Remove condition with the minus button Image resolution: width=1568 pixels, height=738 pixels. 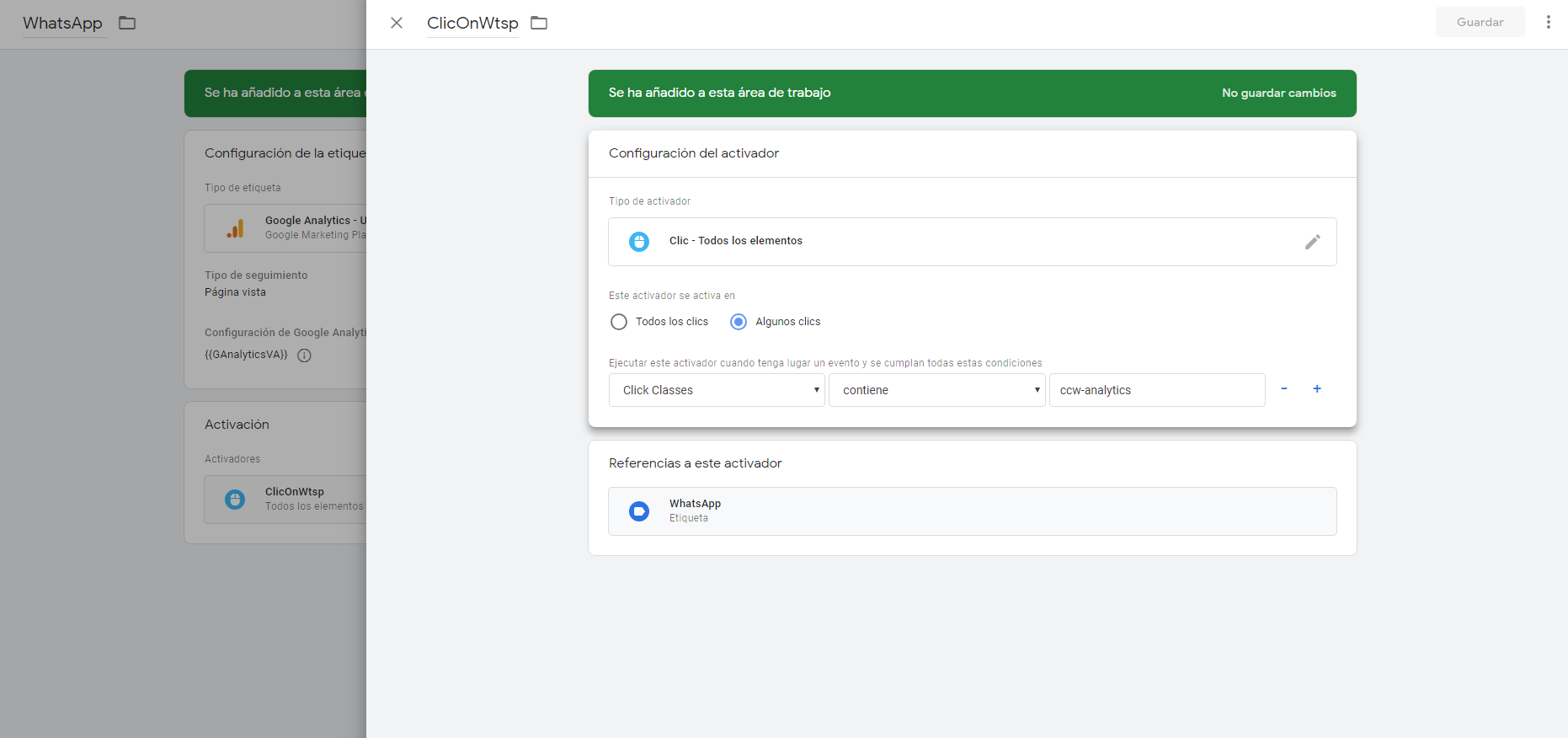coord(1283,389)
